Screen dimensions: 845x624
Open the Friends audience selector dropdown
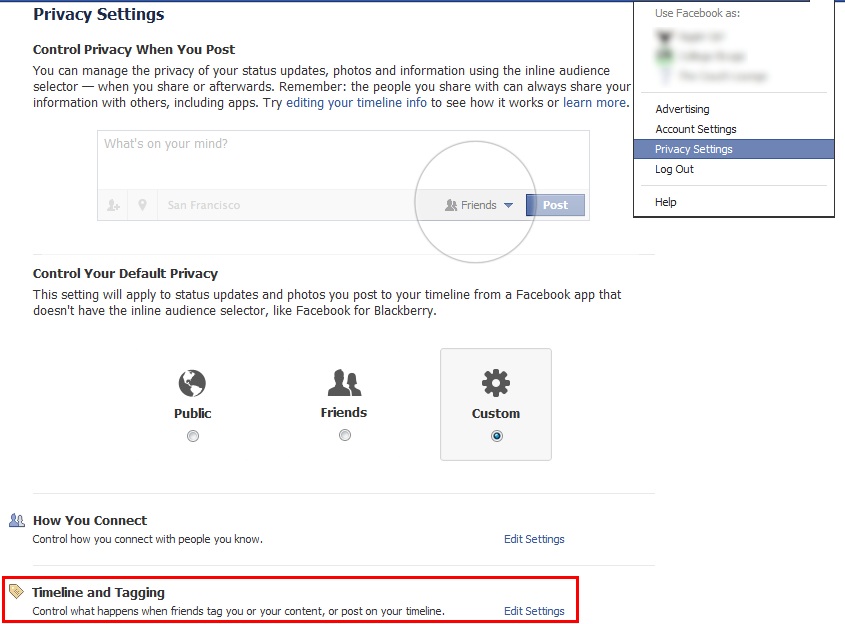tap(479, 205)
